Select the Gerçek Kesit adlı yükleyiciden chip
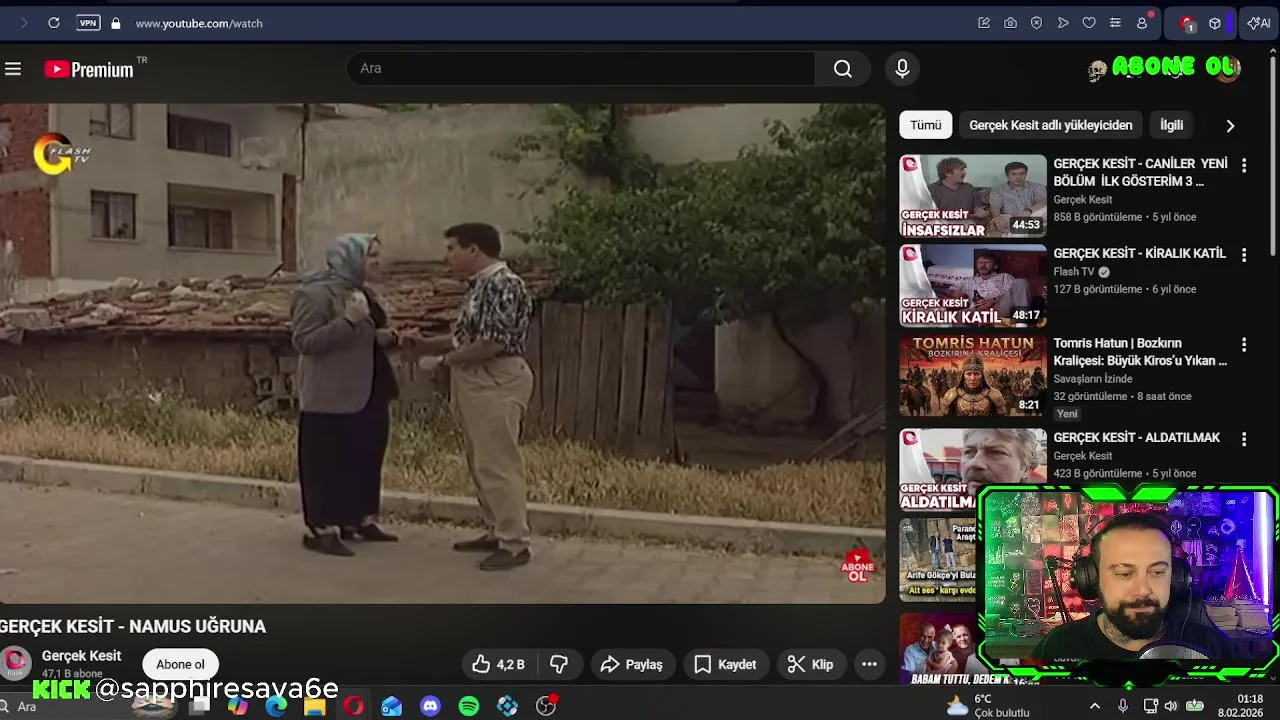The image size is (1280, 720). tap(1050, 125)
